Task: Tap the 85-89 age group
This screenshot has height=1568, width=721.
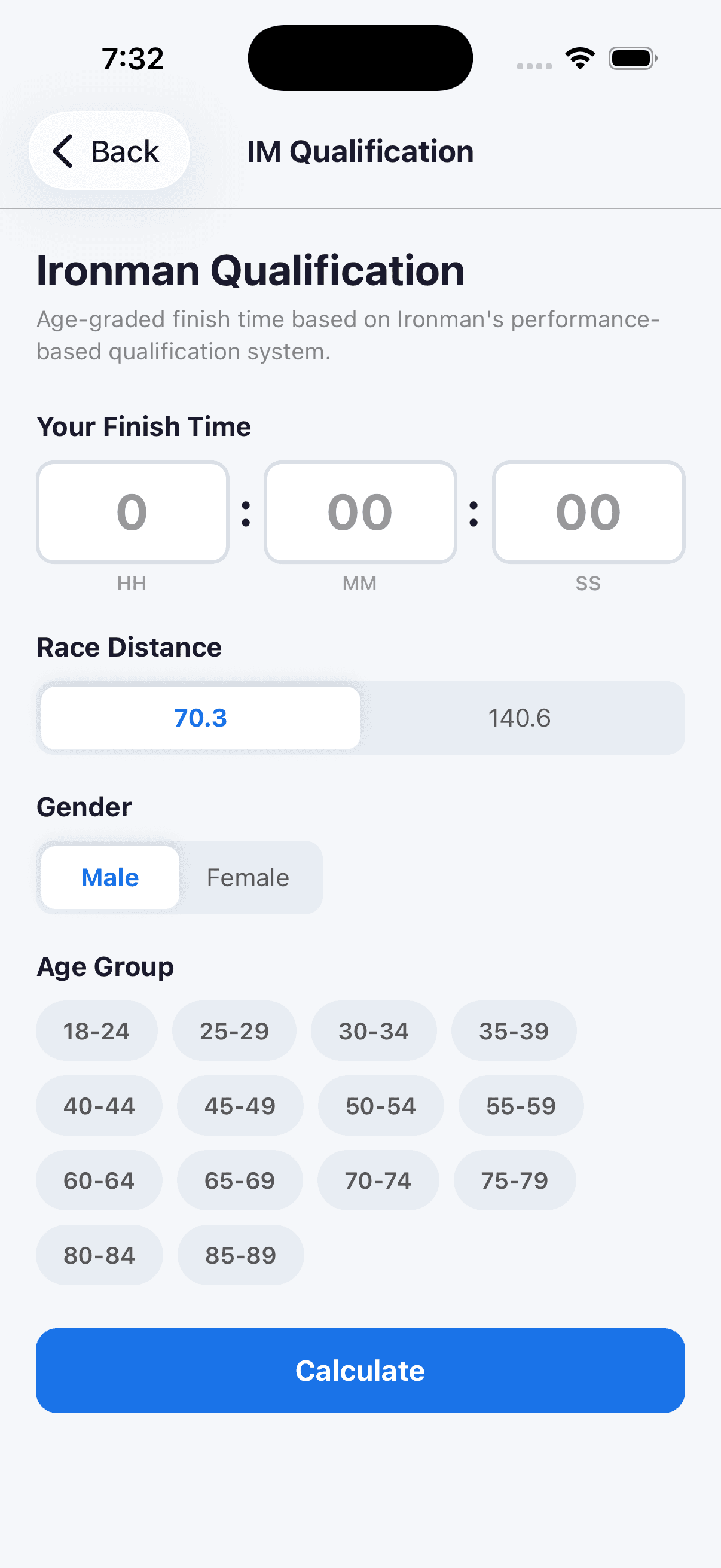Action: [x=241, y=1255]
